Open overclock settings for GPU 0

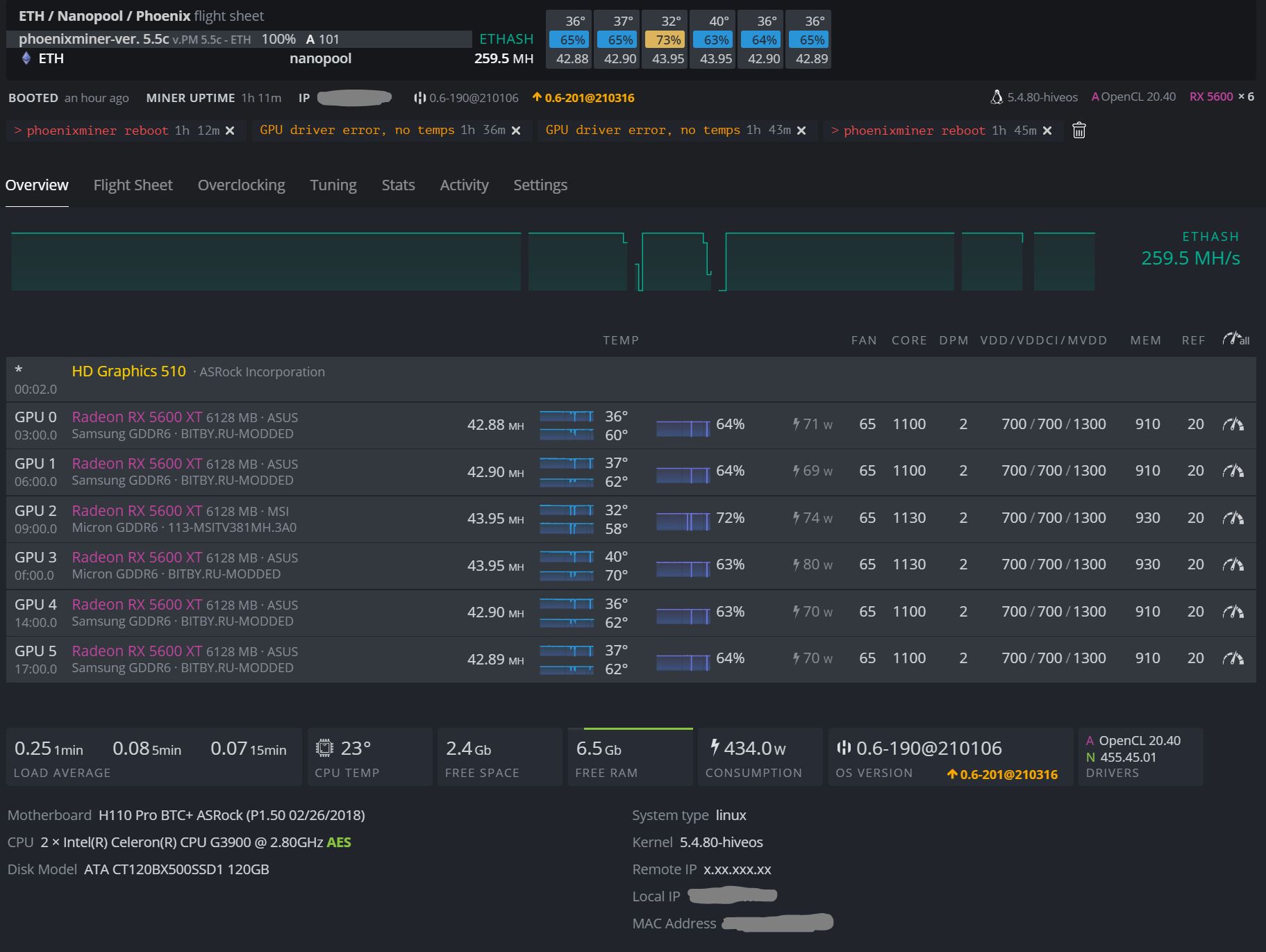coord(1233,424)
